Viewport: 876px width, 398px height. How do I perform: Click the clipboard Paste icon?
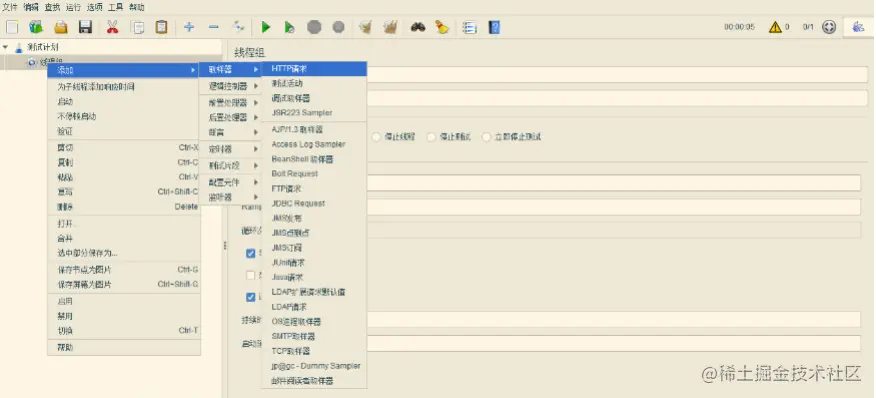pyautogui.click(x=161, y=27)
